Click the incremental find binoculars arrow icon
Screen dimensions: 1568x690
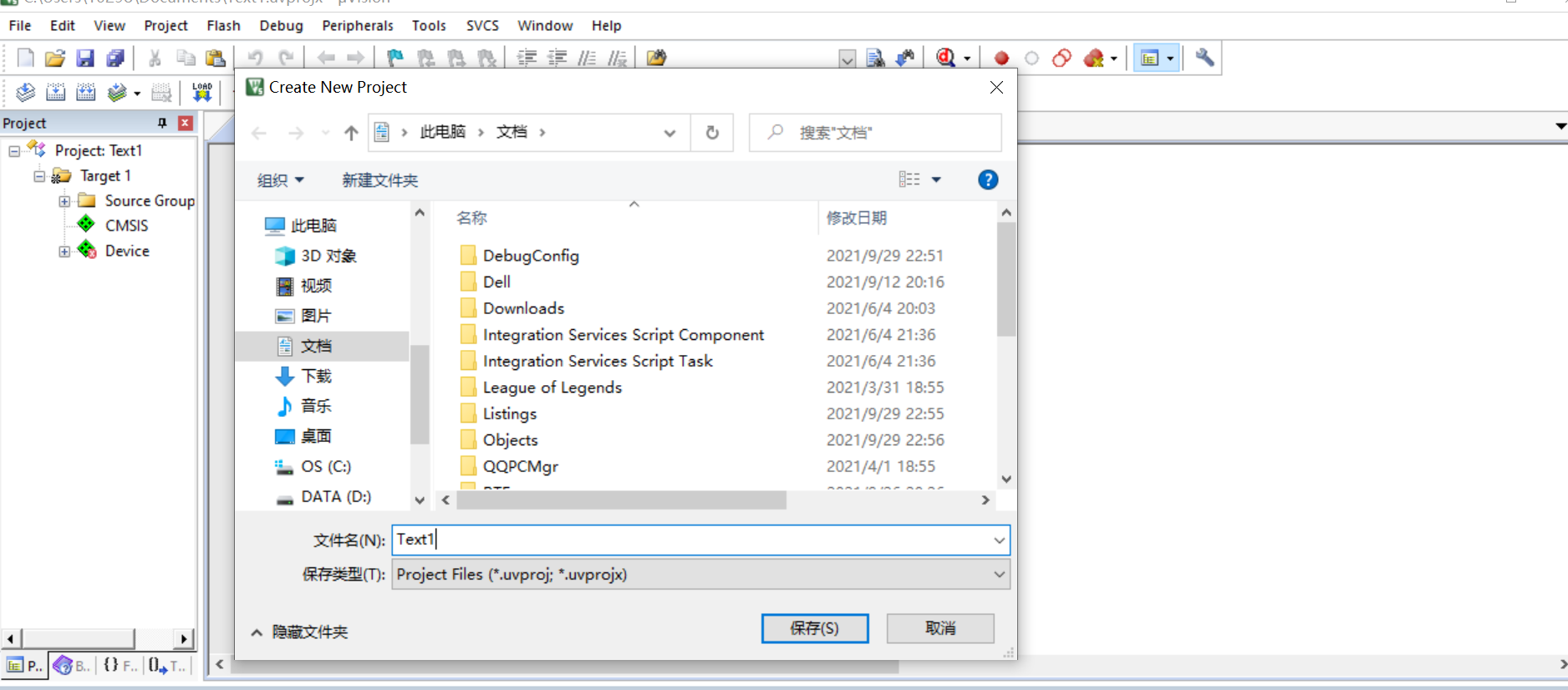pyautogui.click(x=905, y=58)
